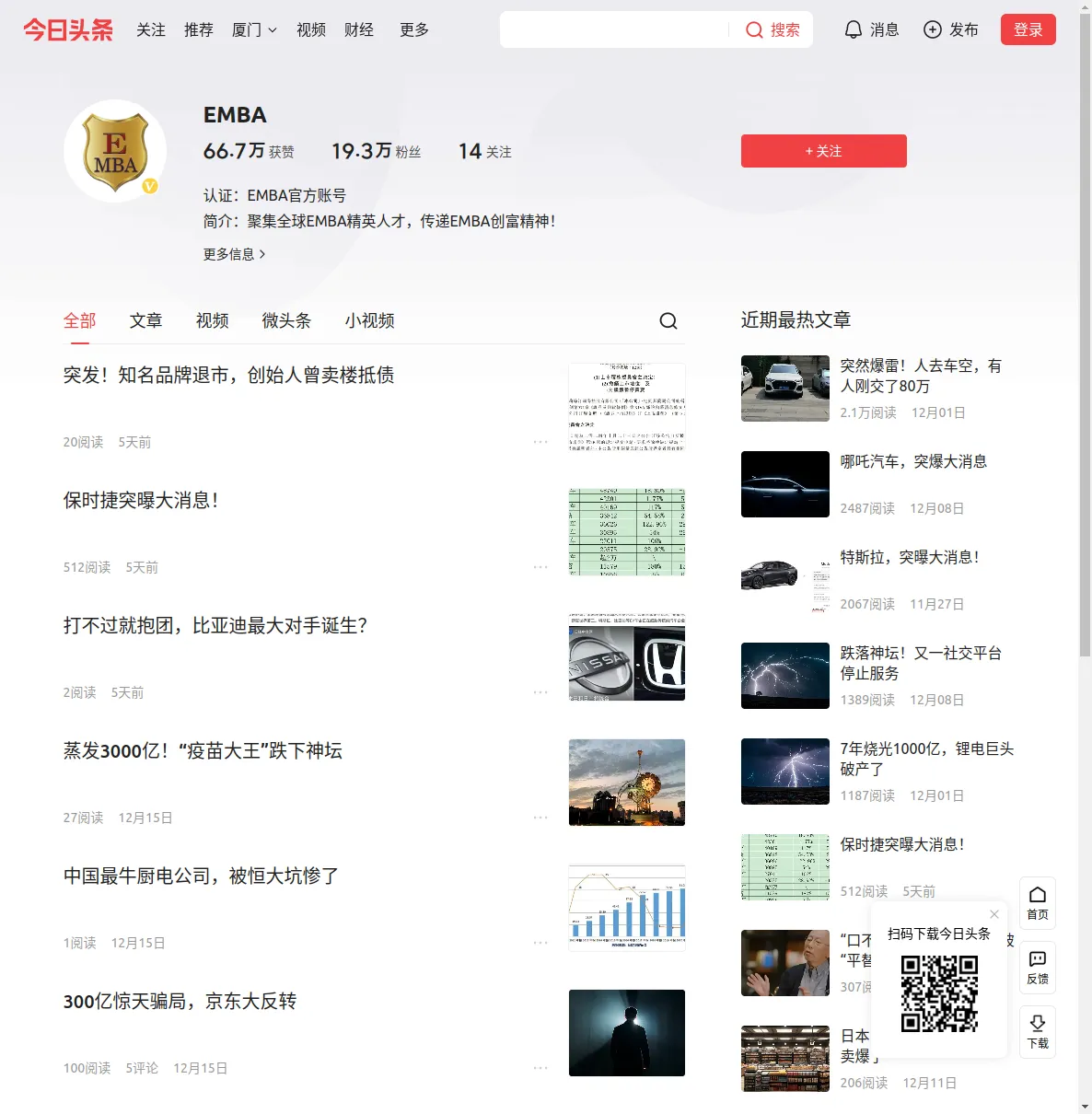The height and width of the screenshot is (1114, 1092).
Task: Open more options for 突发！知名品牌退市 article
Action: click(x=540, y=442)
